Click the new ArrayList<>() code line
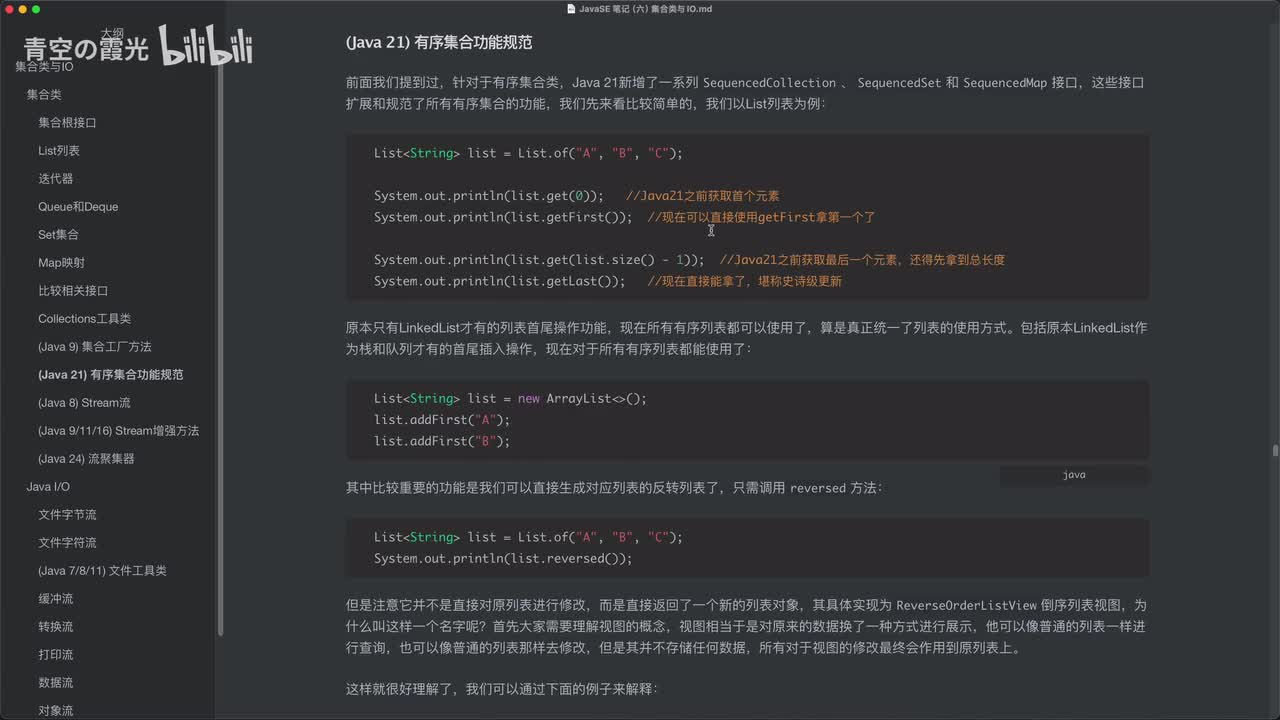1280x720 pixels. pos(510,398)
